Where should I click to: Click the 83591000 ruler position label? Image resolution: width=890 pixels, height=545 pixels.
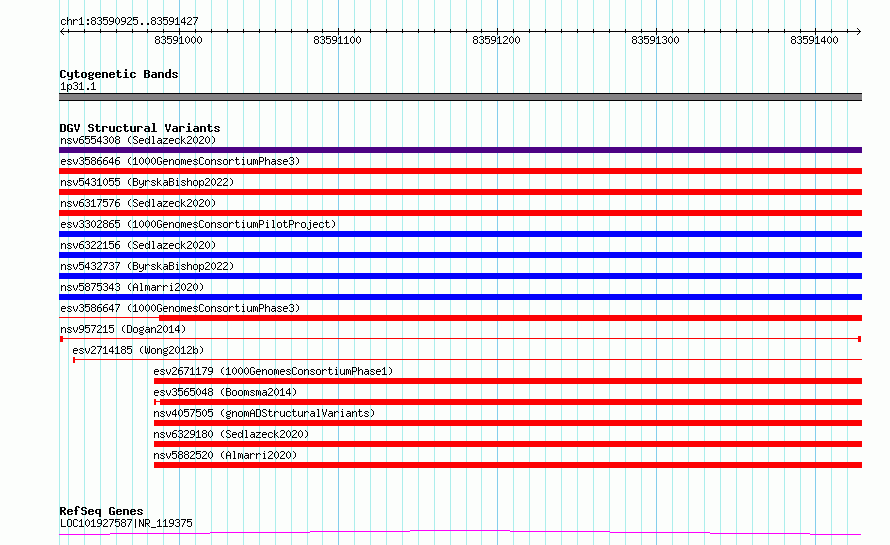[x=178, y=40]
